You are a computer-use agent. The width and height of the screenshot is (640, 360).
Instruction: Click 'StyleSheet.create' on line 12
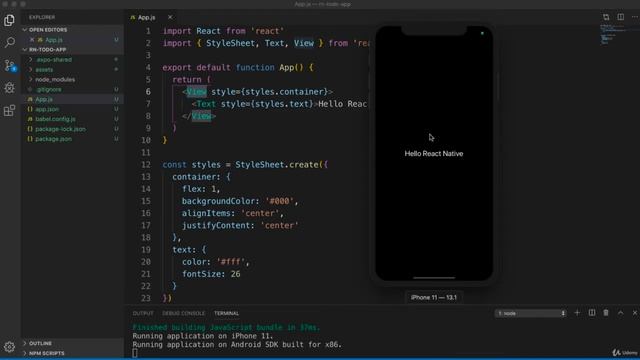[277, 164]
